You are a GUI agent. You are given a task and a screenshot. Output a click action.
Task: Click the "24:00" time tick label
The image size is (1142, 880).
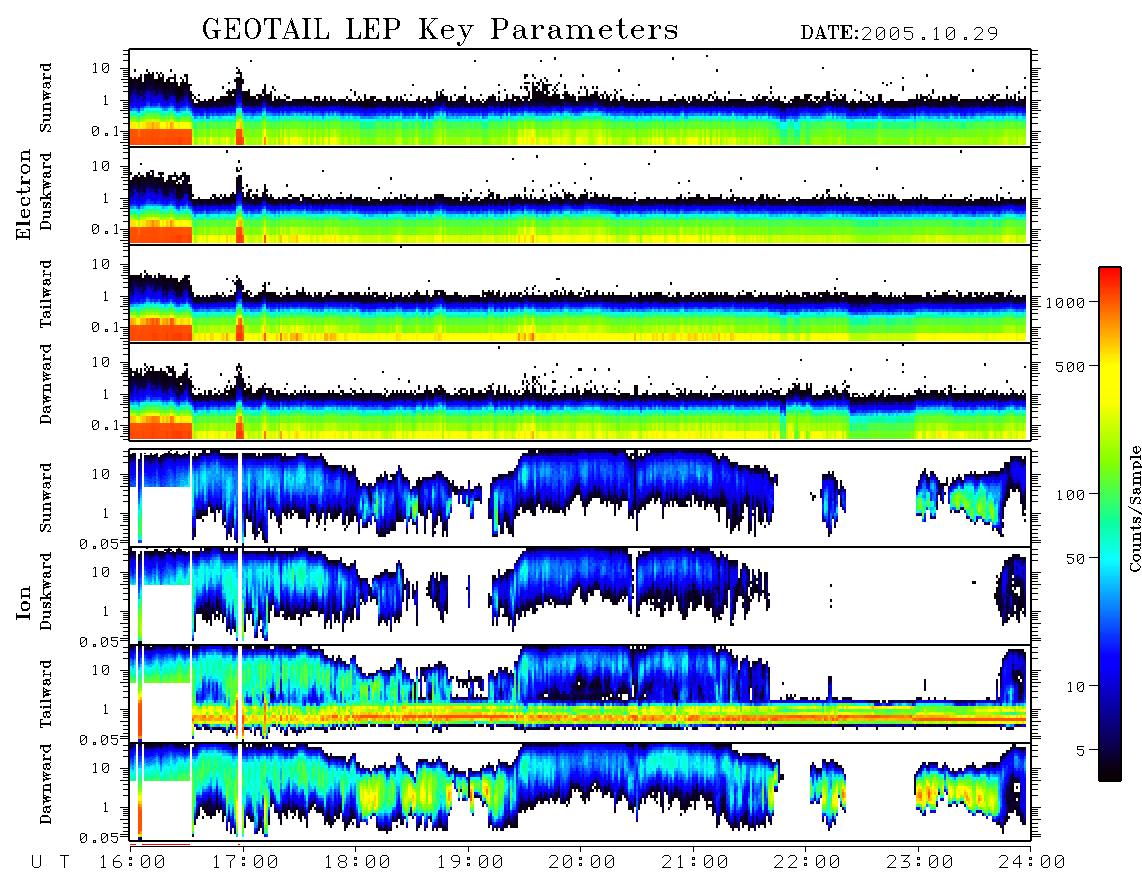click(x=1031, y=862)
